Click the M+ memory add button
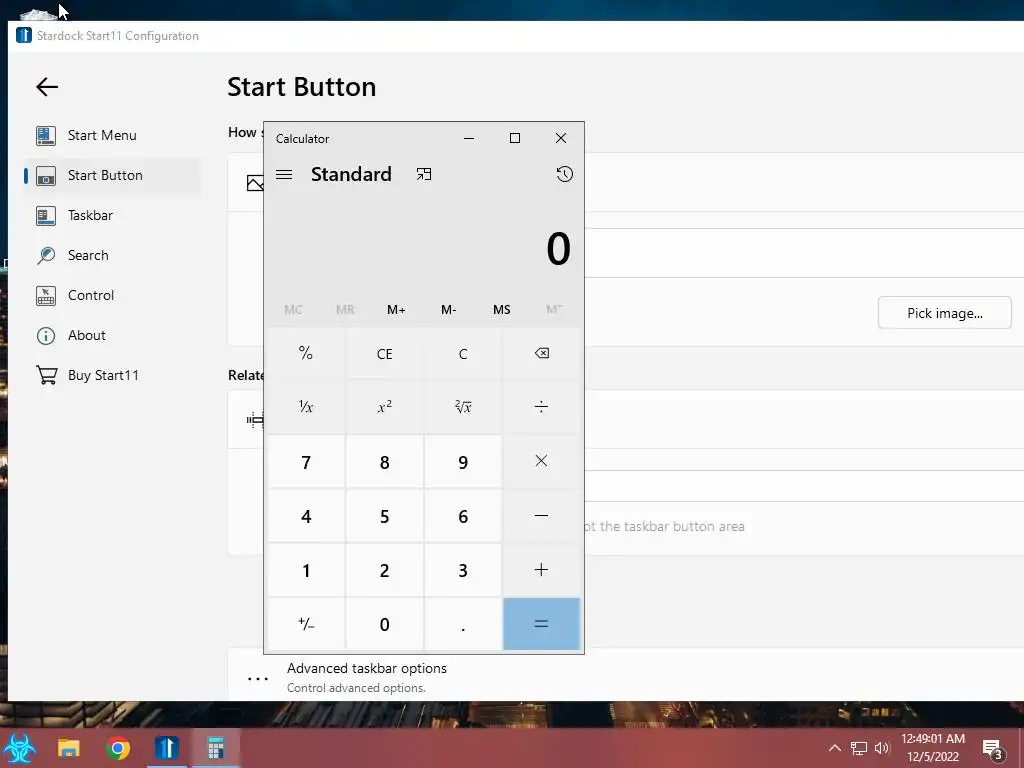 point(396,310)
